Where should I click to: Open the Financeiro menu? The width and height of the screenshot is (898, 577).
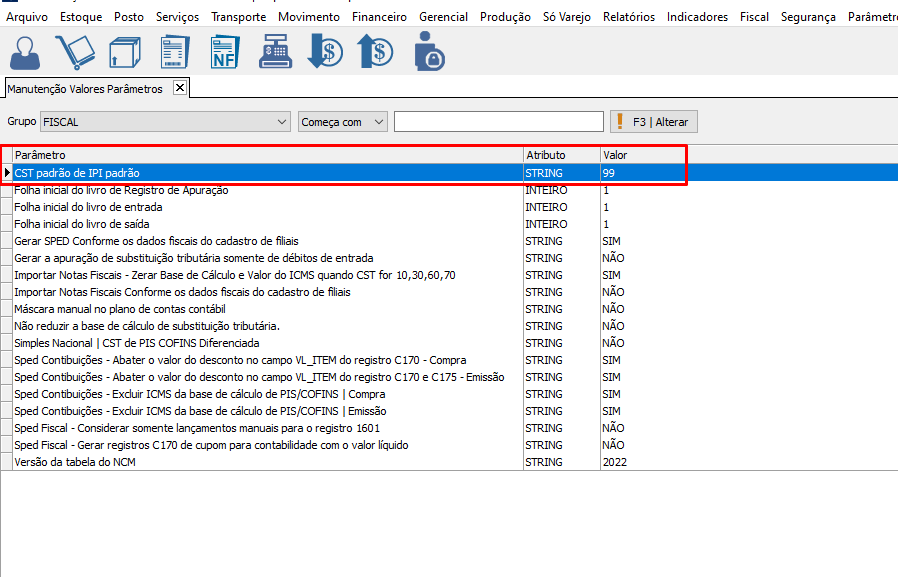(379, 17)
